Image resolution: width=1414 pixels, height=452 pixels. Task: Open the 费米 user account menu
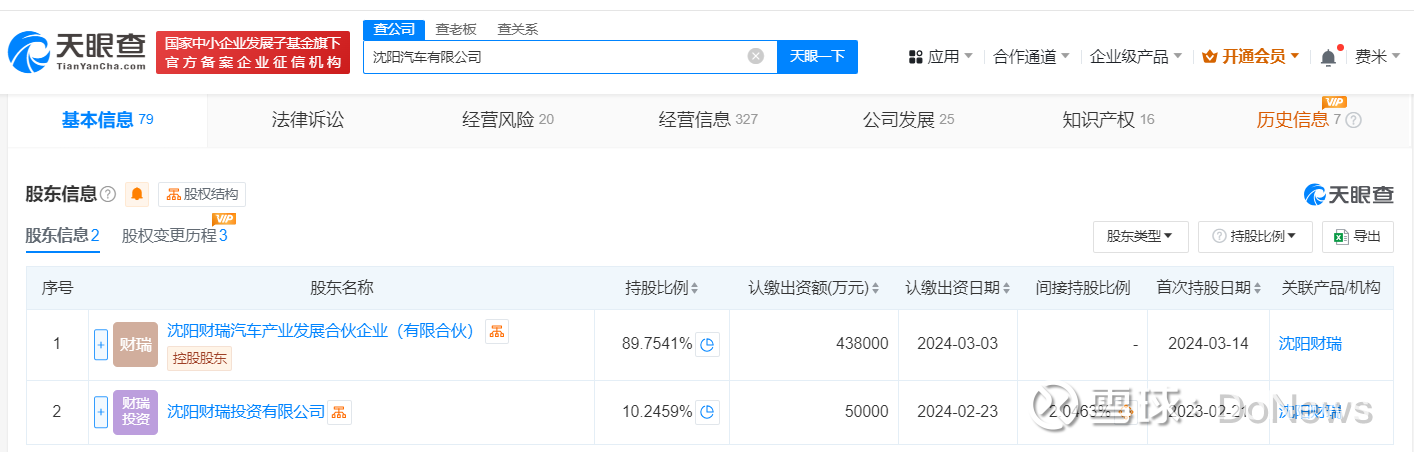pos(1378,57)
